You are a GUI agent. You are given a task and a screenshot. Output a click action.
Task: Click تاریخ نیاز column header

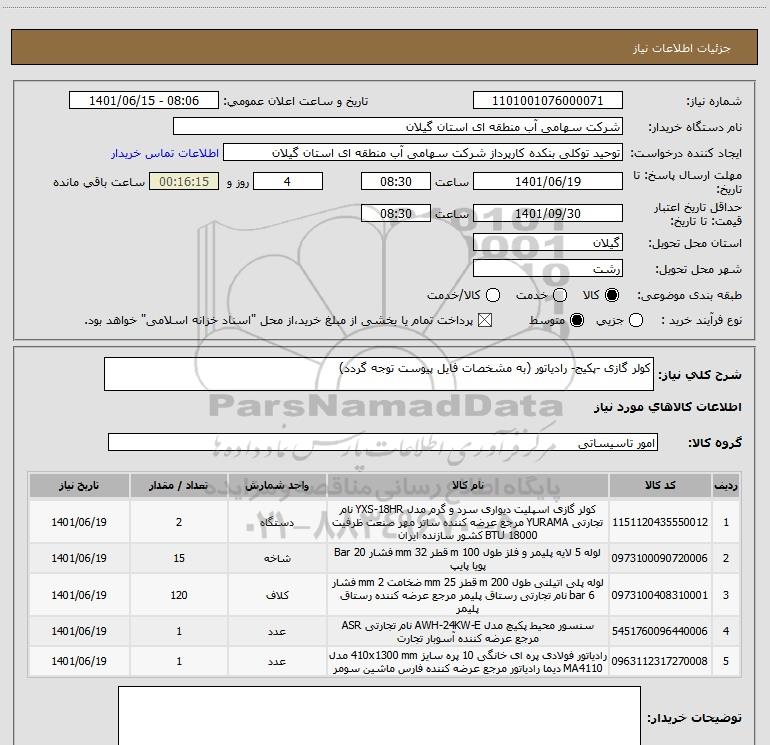coord(79,485)
